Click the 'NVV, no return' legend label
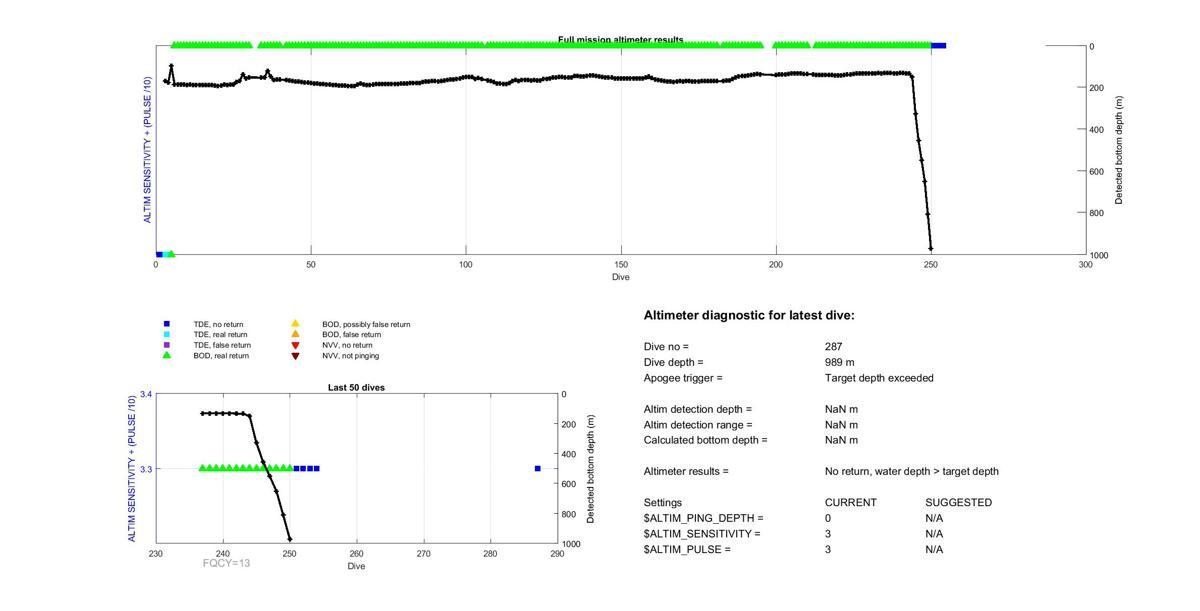The image size is (1200, 611). tap(347, 345)
